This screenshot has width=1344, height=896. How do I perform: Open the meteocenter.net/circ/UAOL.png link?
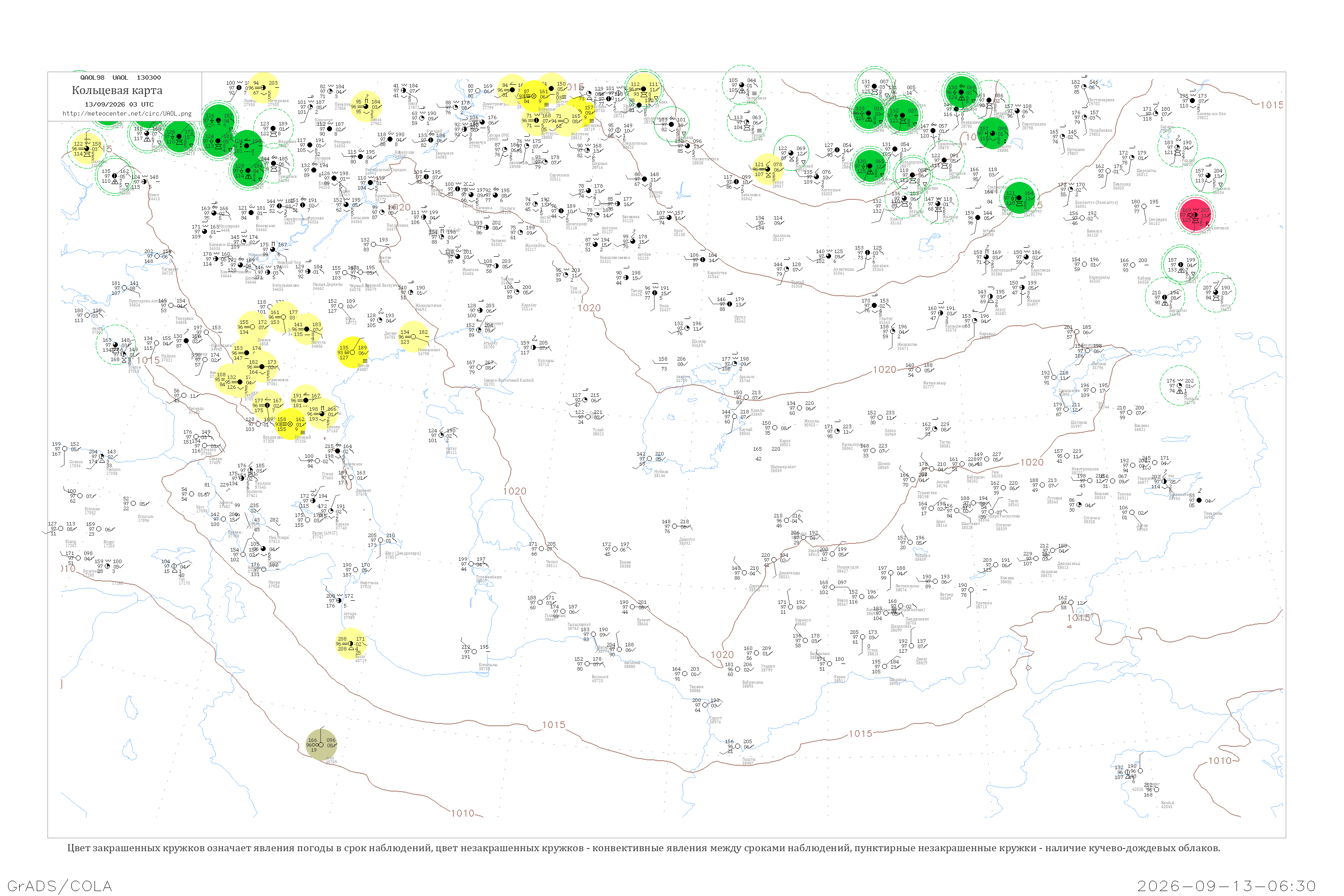coord(127,113)
